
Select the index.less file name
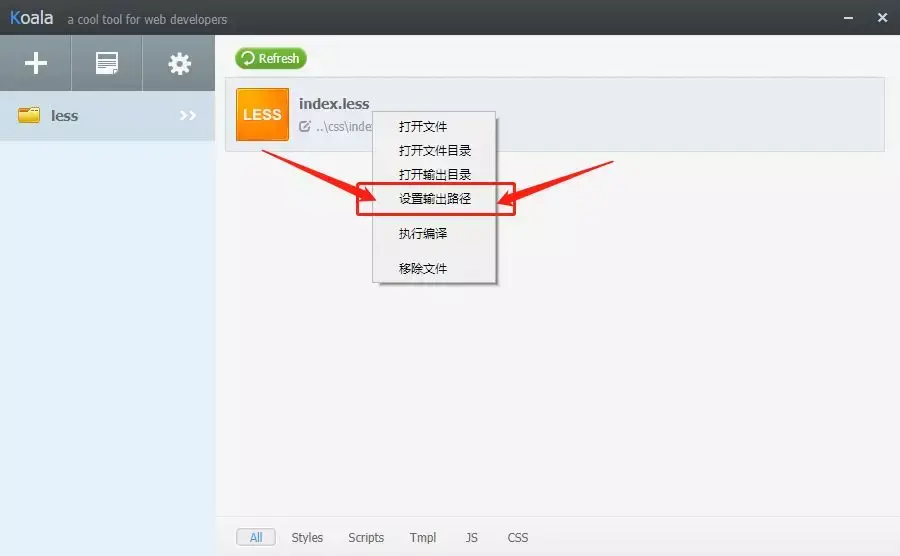pyautogui.click(x=334, y=104)
